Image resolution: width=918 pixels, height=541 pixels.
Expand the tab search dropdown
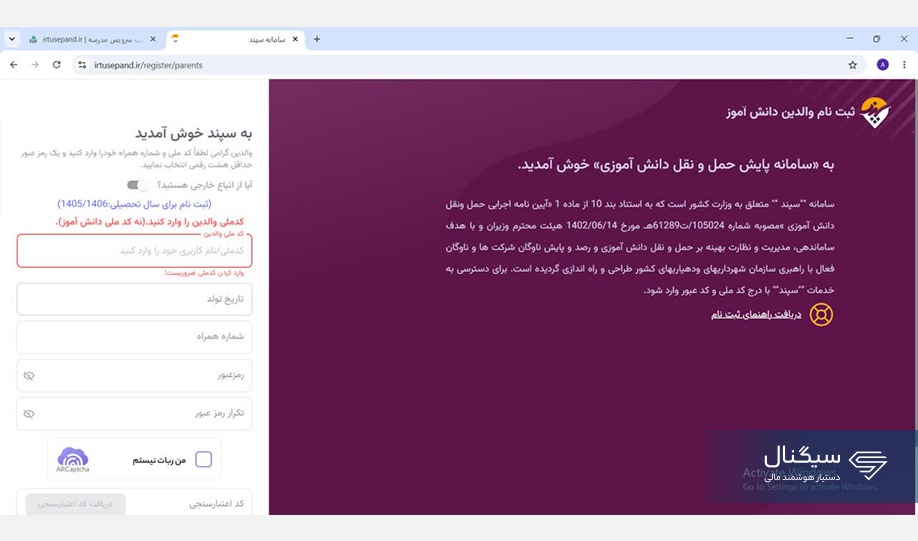[12, 39]
